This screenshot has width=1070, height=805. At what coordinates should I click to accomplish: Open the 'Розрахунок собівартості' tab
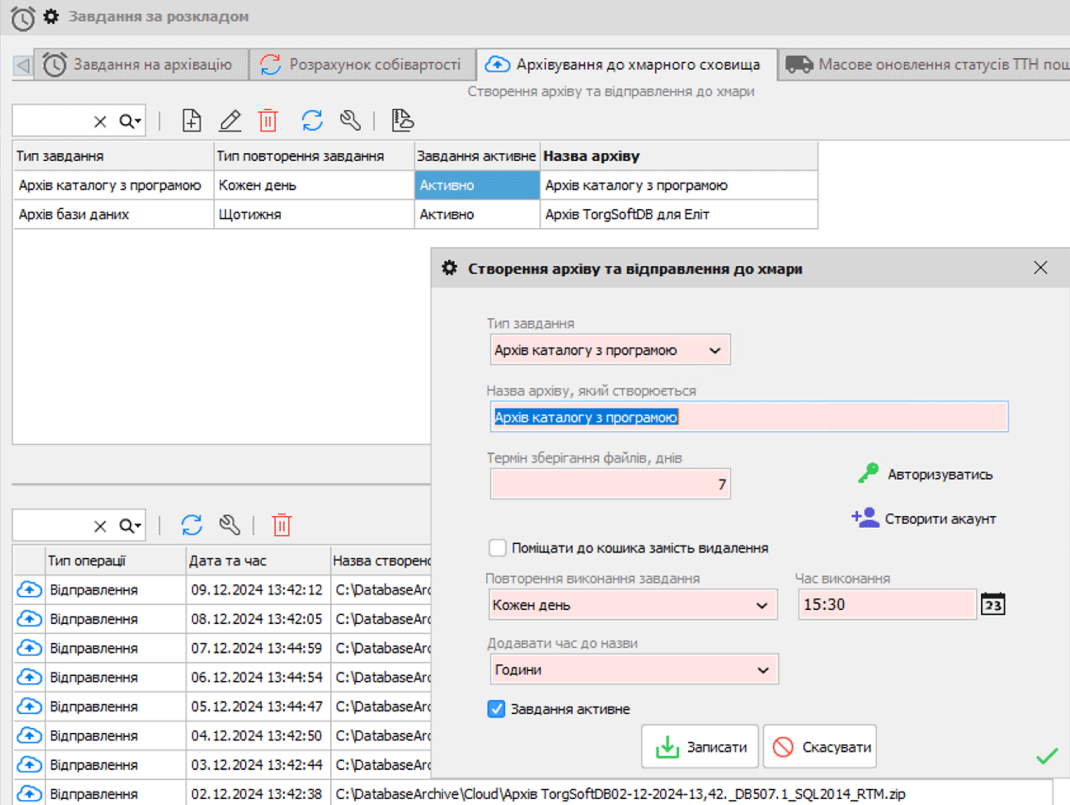(362, 65)
